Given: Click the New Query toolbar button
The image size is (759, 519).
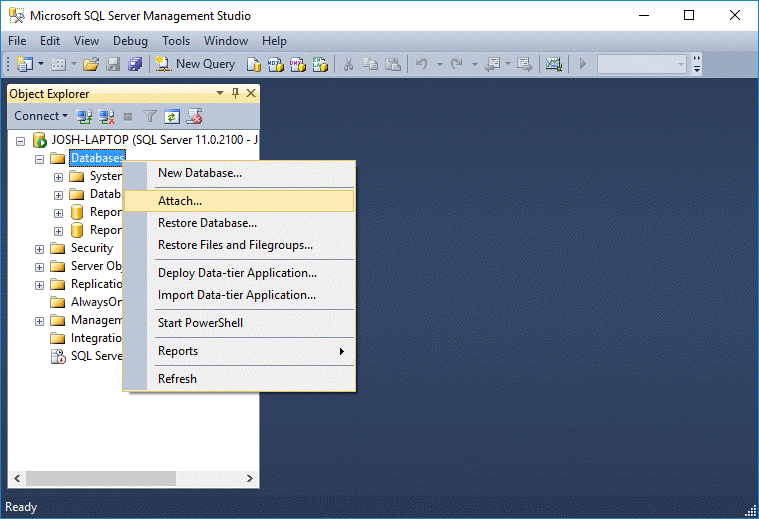Looking at the screenshot, I should click(x=195, y=64).
